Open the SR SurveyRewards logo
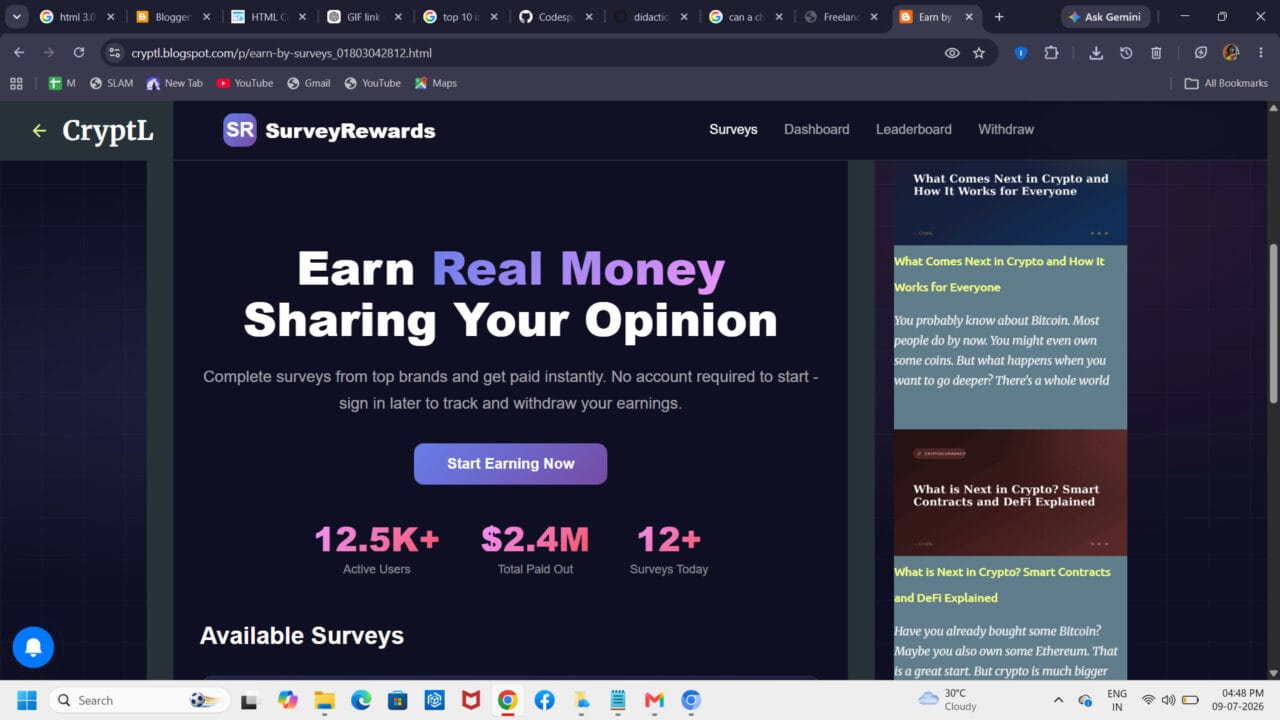Image resolution: width=1280 pixels, height=720 pixels. click(x=329, y=130)
